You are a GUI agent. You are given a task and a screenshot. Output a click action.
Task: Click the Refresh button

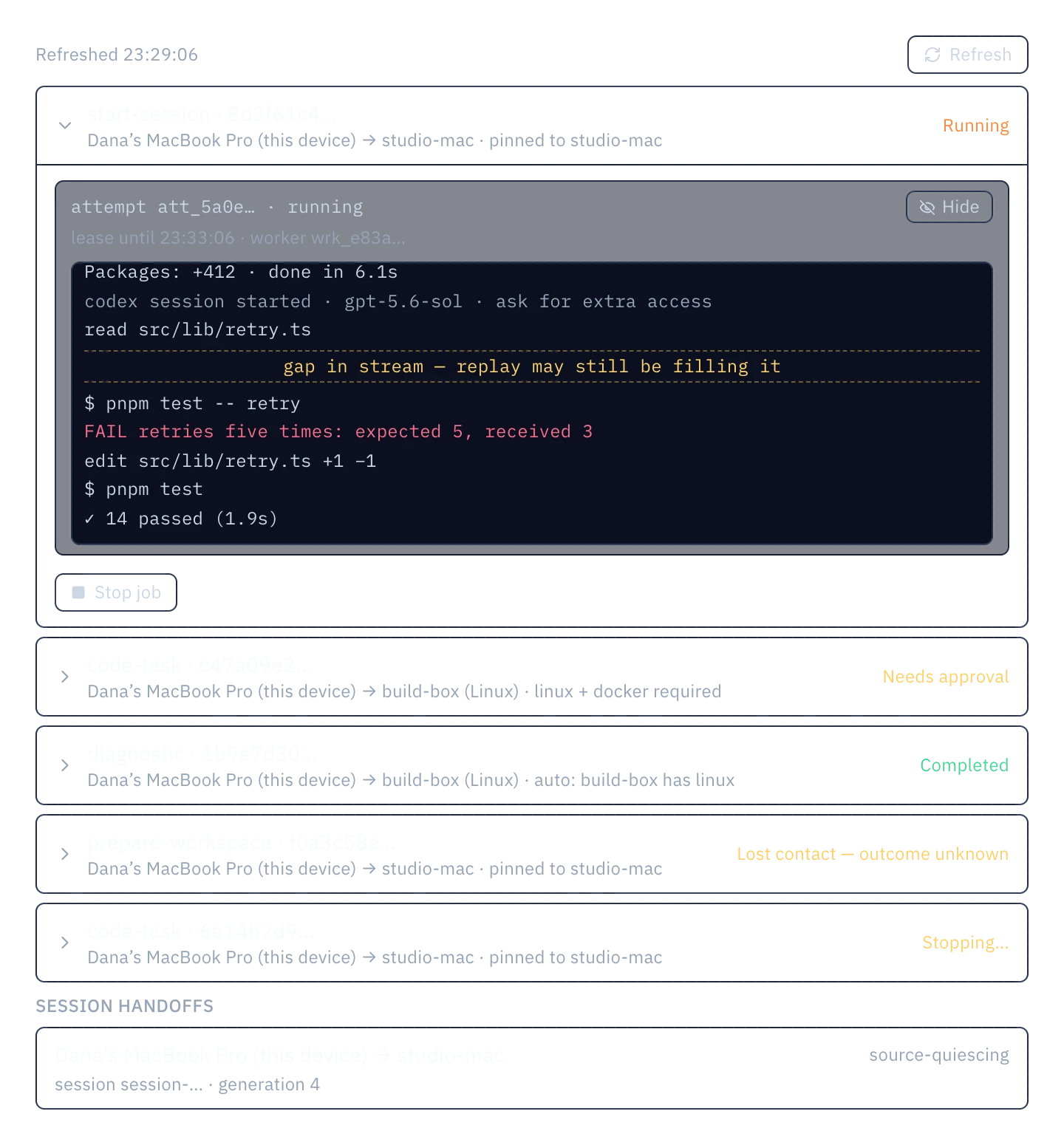coord(967,55)
